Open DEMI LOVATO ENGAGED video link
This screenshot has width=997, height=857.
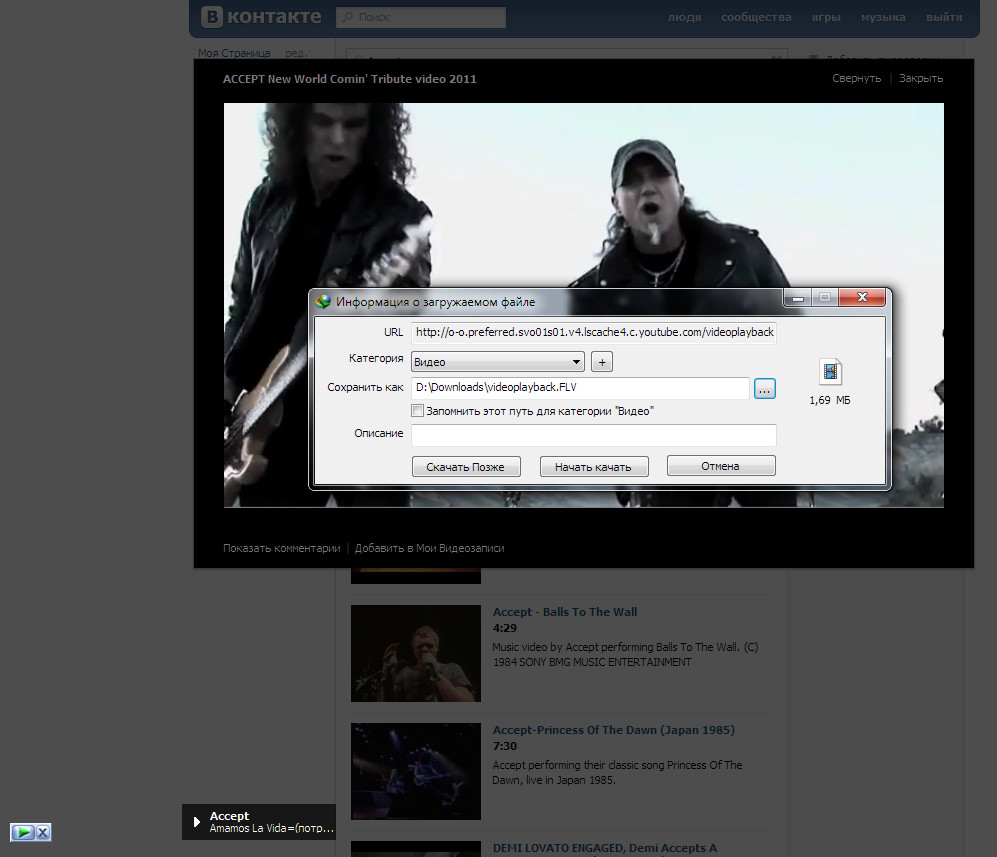(605, 848)
